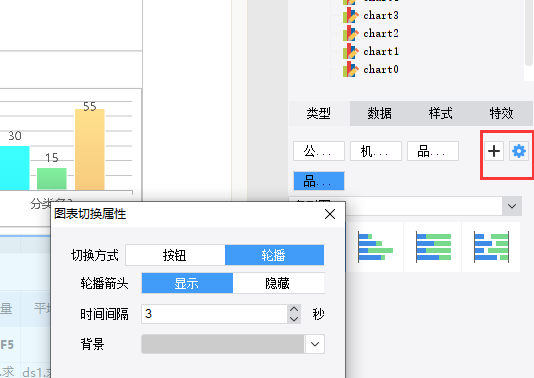Screen dimensions: 534x378
Task: Decrease time interval with down arrow
Action: (x=294, y=319)
